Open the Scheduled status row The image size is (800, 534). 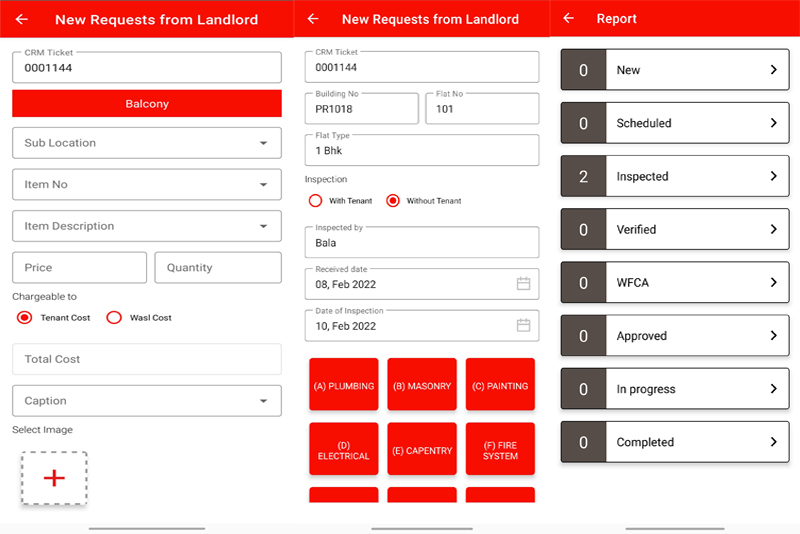point(675,123)
